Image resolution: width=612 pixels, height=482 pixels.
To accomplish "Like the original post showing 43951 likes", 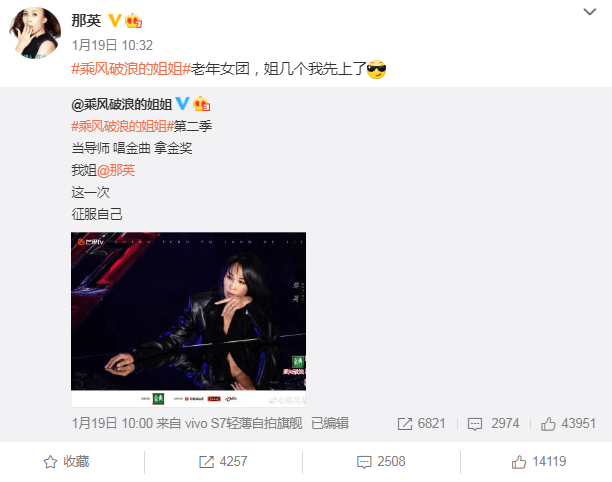I will (568, 423).
